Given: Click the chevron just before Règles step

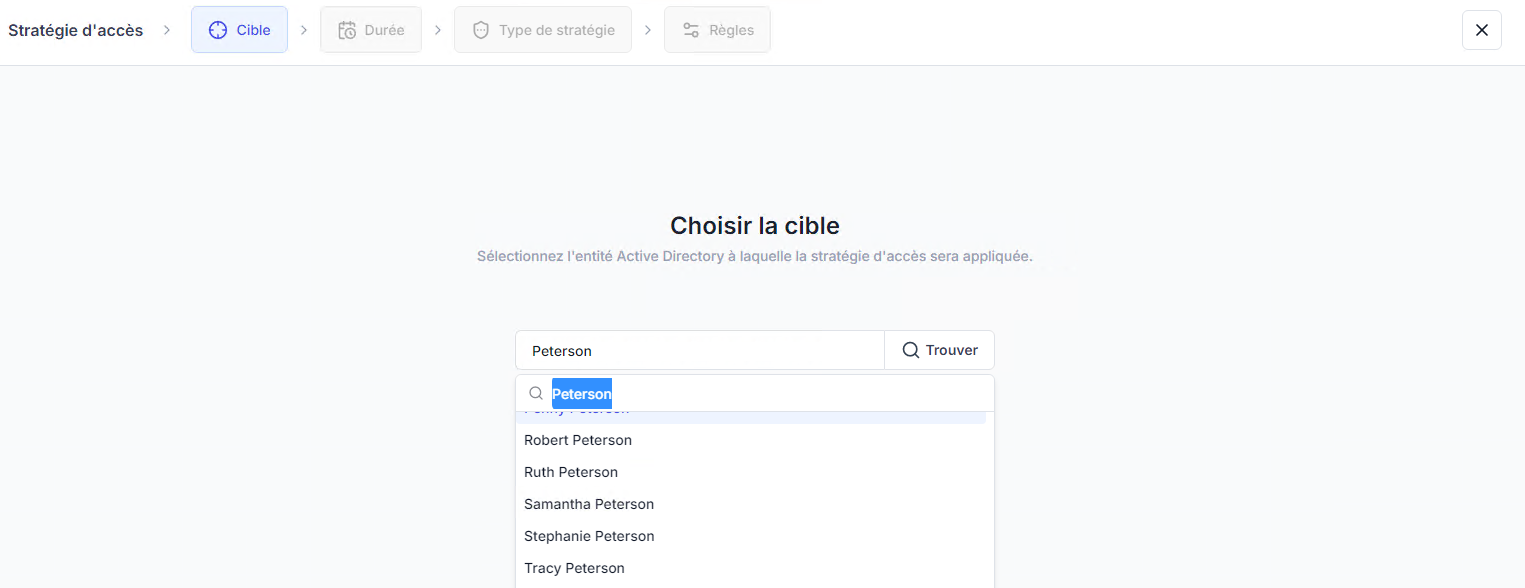Looking at the screenshot, I should 648,30.
